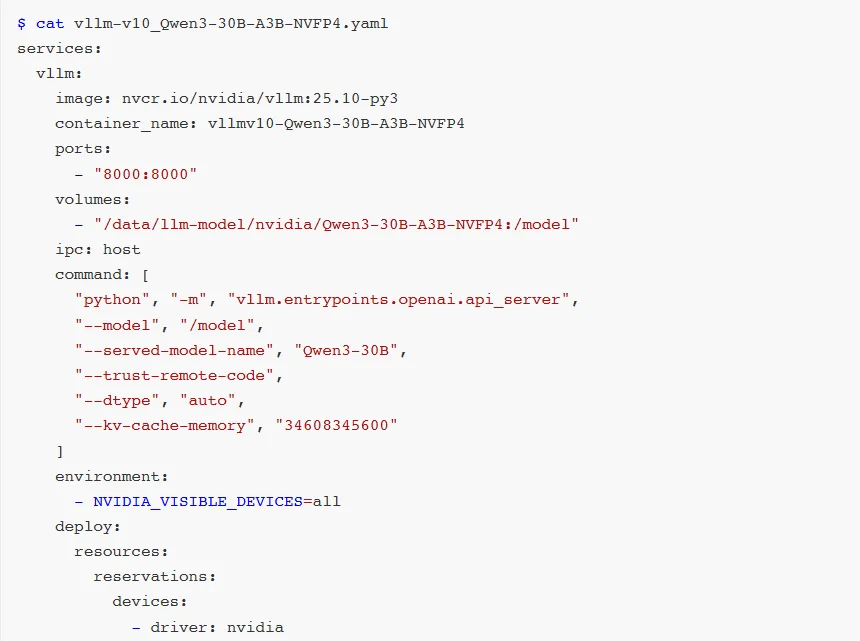The height and width of the screenshot is (641, 860).
Task: Click the NVIDIA_VISIBLE_DEVICES variable name
Action: coord(198,501)
